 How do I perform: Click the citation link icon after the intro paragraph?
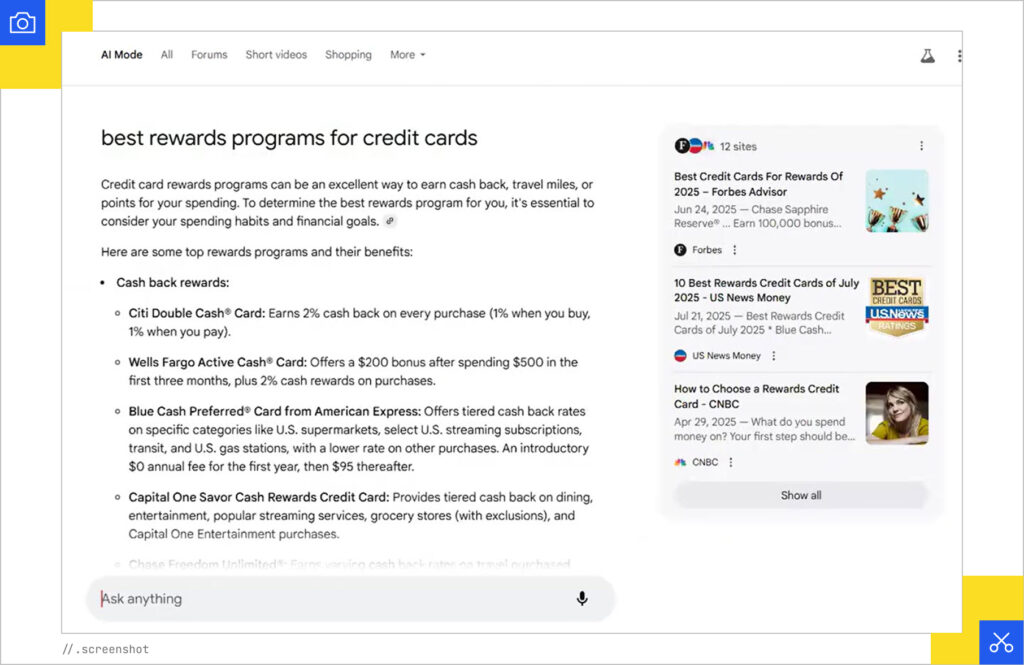tap(389, 221)
